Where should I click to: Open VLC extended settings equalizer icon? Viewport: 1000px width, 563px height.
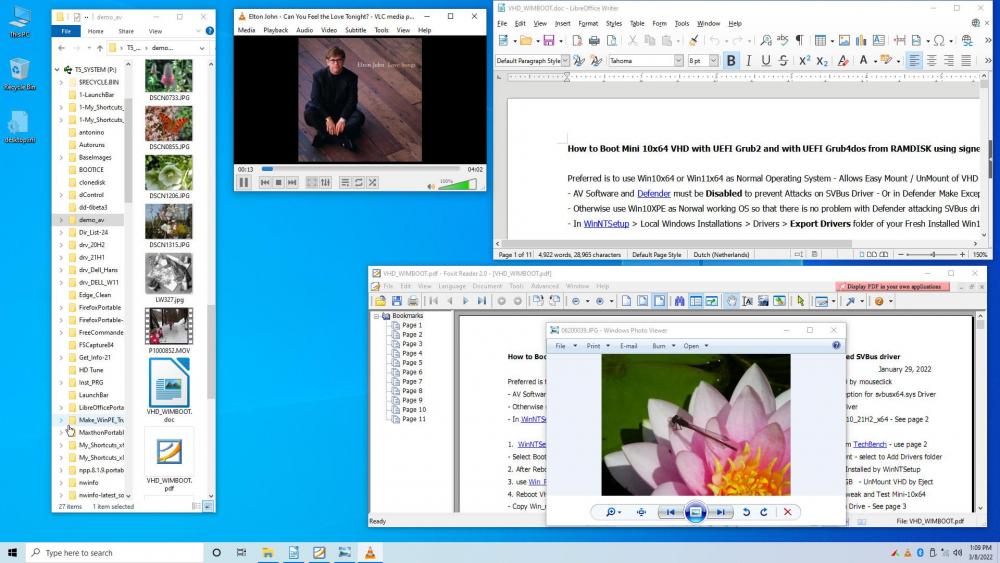[x=326, y=183]
